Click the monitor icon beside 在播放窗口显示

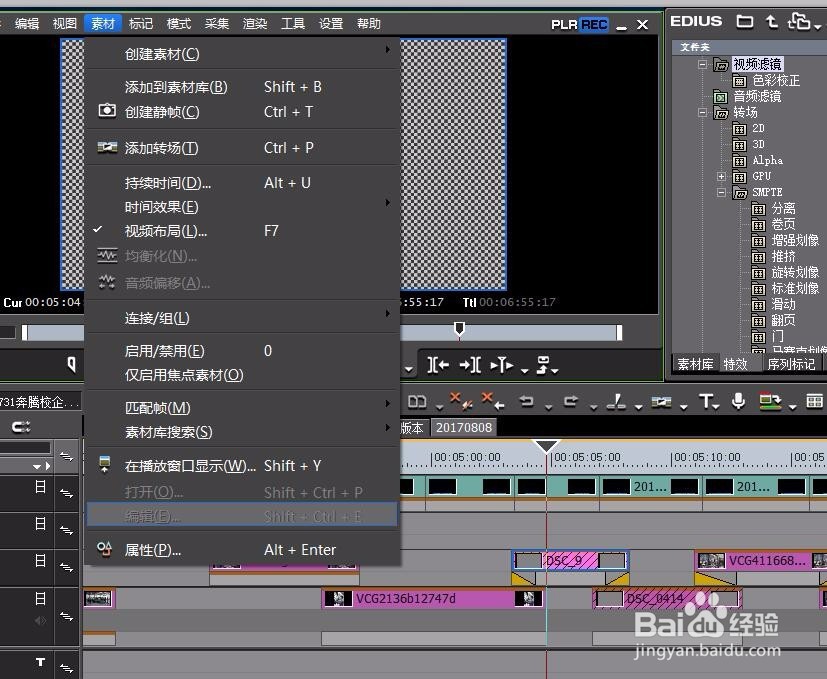click(105, 464)
